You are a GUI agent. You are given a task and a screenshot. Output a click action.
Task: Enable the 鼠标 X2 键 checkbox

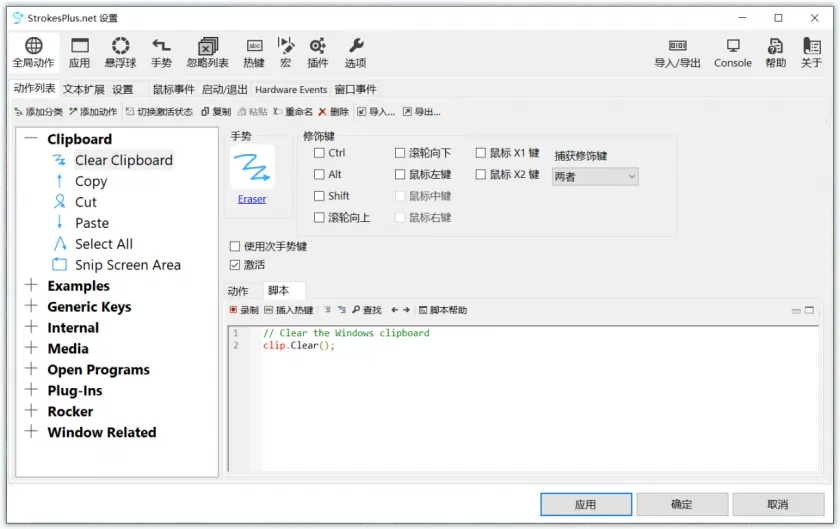click(481, 174)
